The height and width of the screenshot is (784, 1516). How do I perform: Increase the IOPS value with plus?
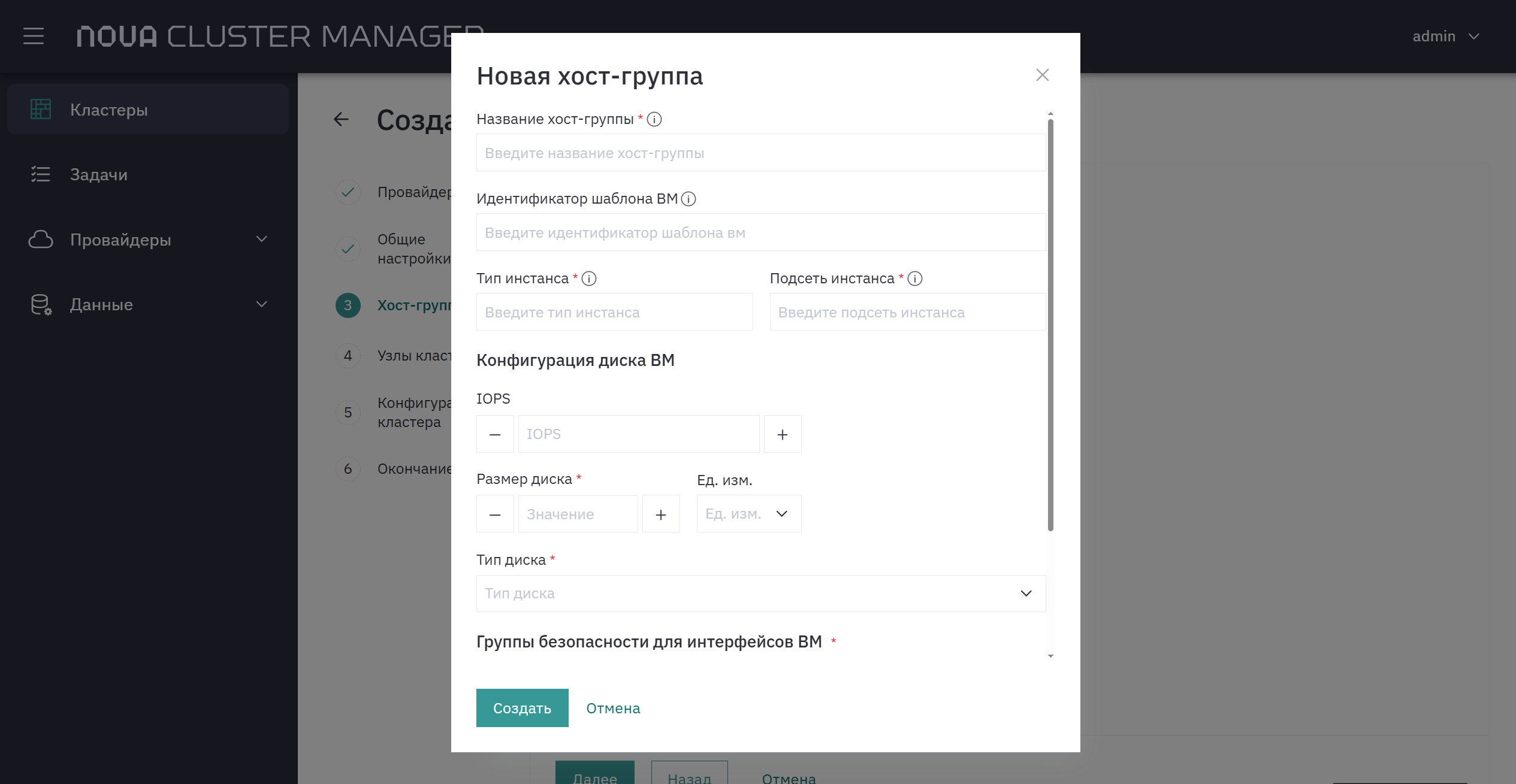point(783,434)
